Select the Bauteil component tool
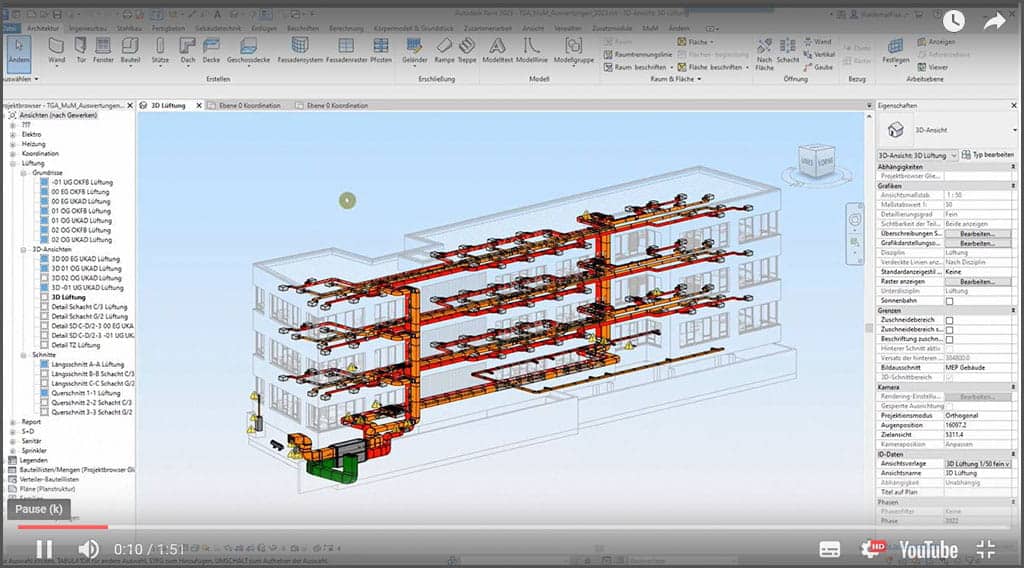Screen dimensions: 1024x568 (x=131, y=50)
